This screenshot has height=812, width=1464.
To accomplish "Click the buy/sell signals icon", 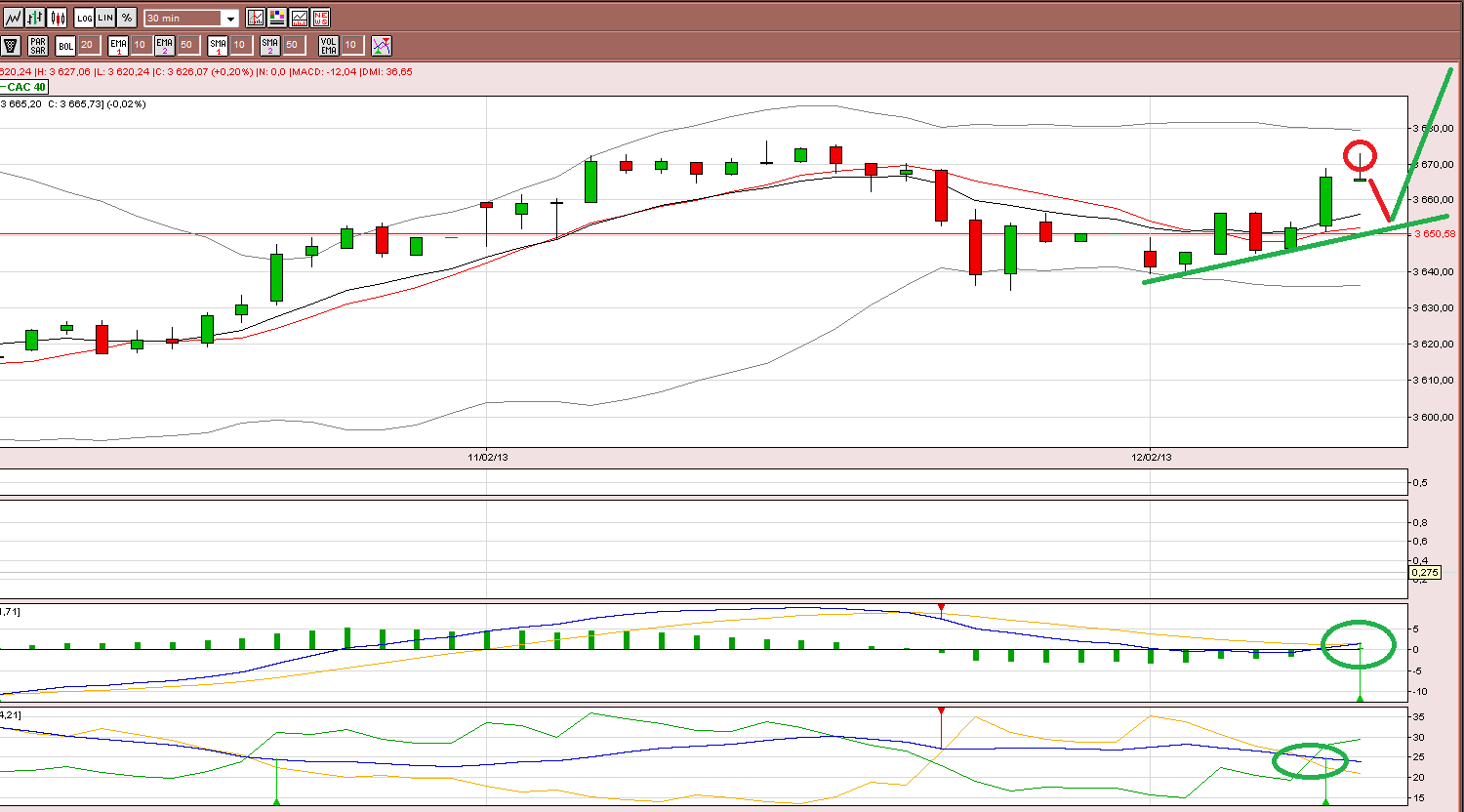I will 382,45.
